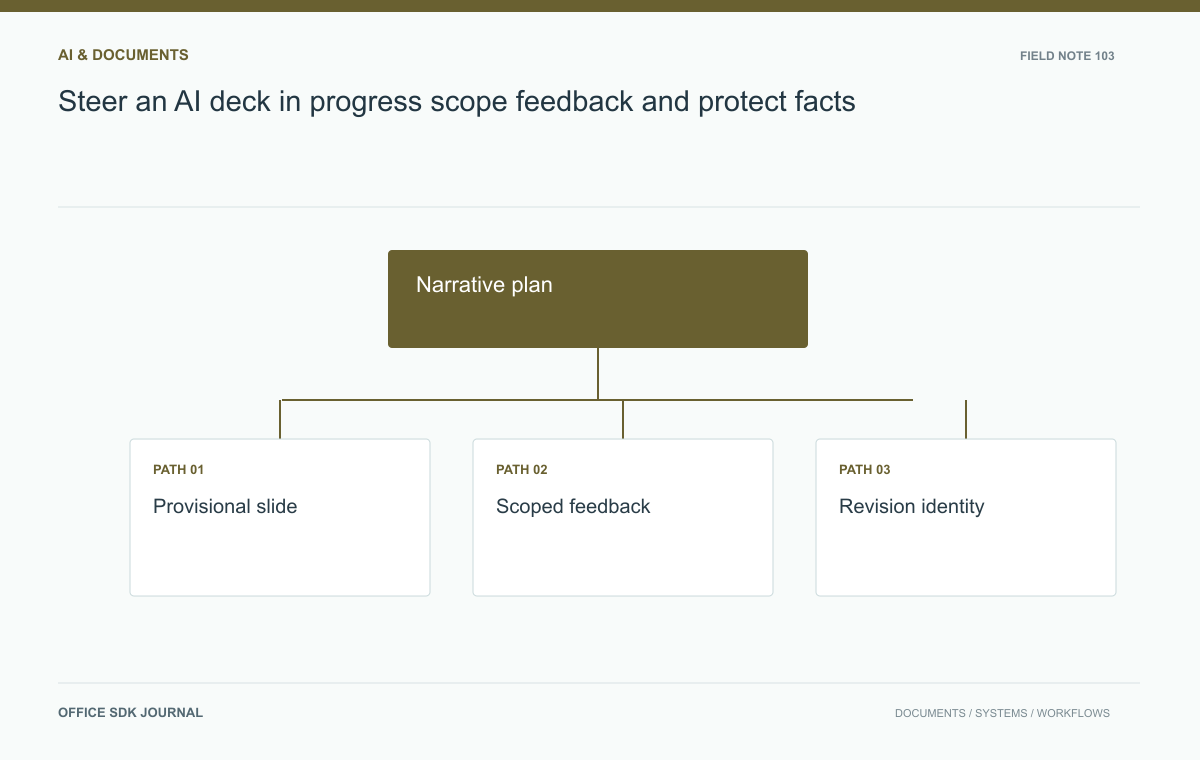Image resolution: width=1200 pixels, height=760 pixels.
Task: Click the FIELD NOTE 103 label
Action: click(1067, 56)
